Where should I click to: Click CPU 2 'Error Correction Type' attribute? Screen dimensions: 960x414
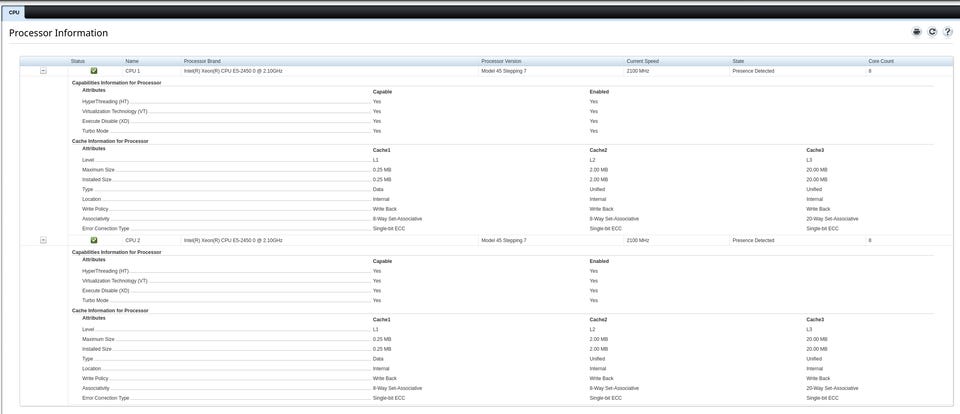[x=105, y=398]
